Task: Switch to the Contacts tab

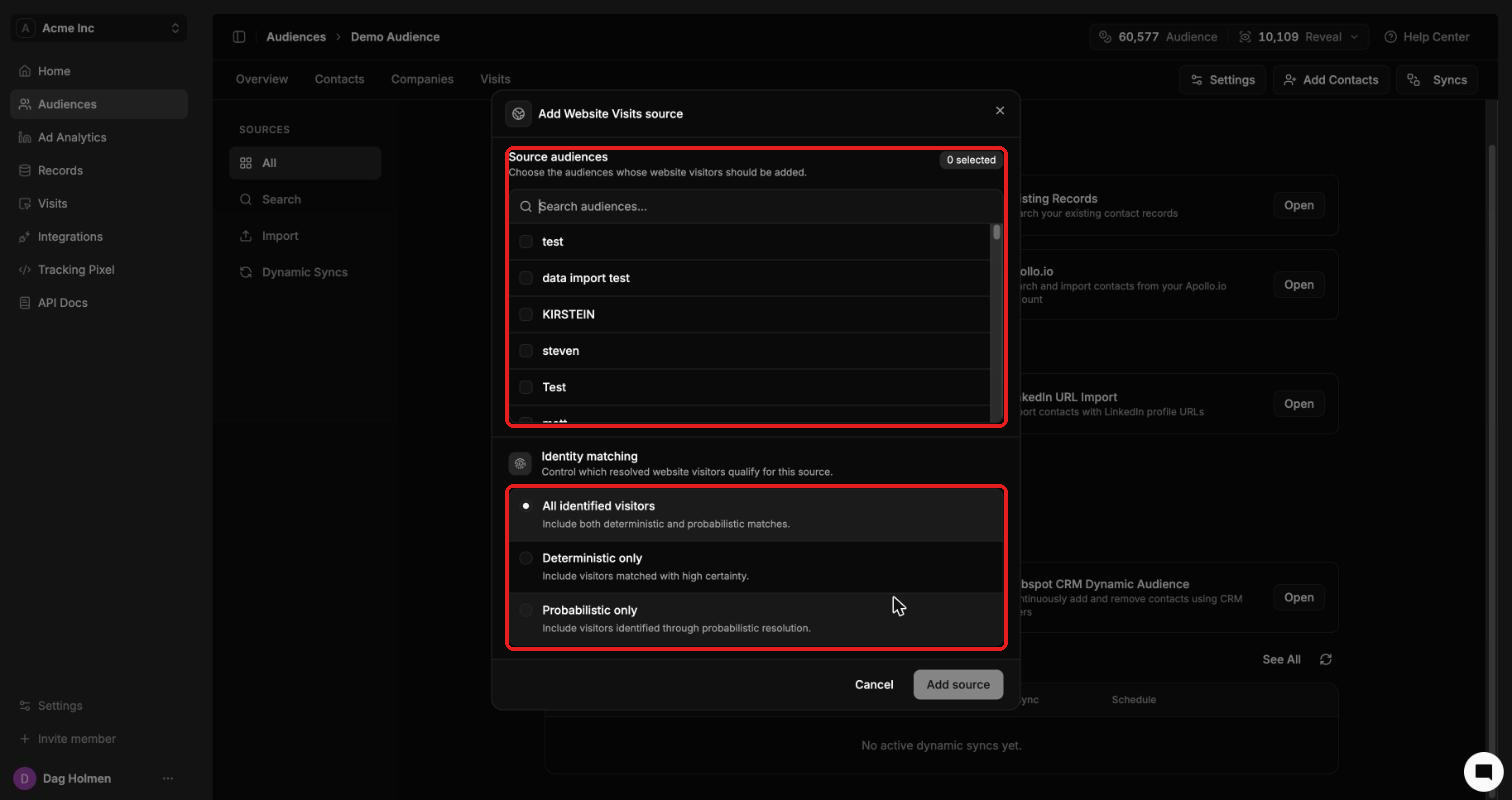Action: click(x=339, y=79)
